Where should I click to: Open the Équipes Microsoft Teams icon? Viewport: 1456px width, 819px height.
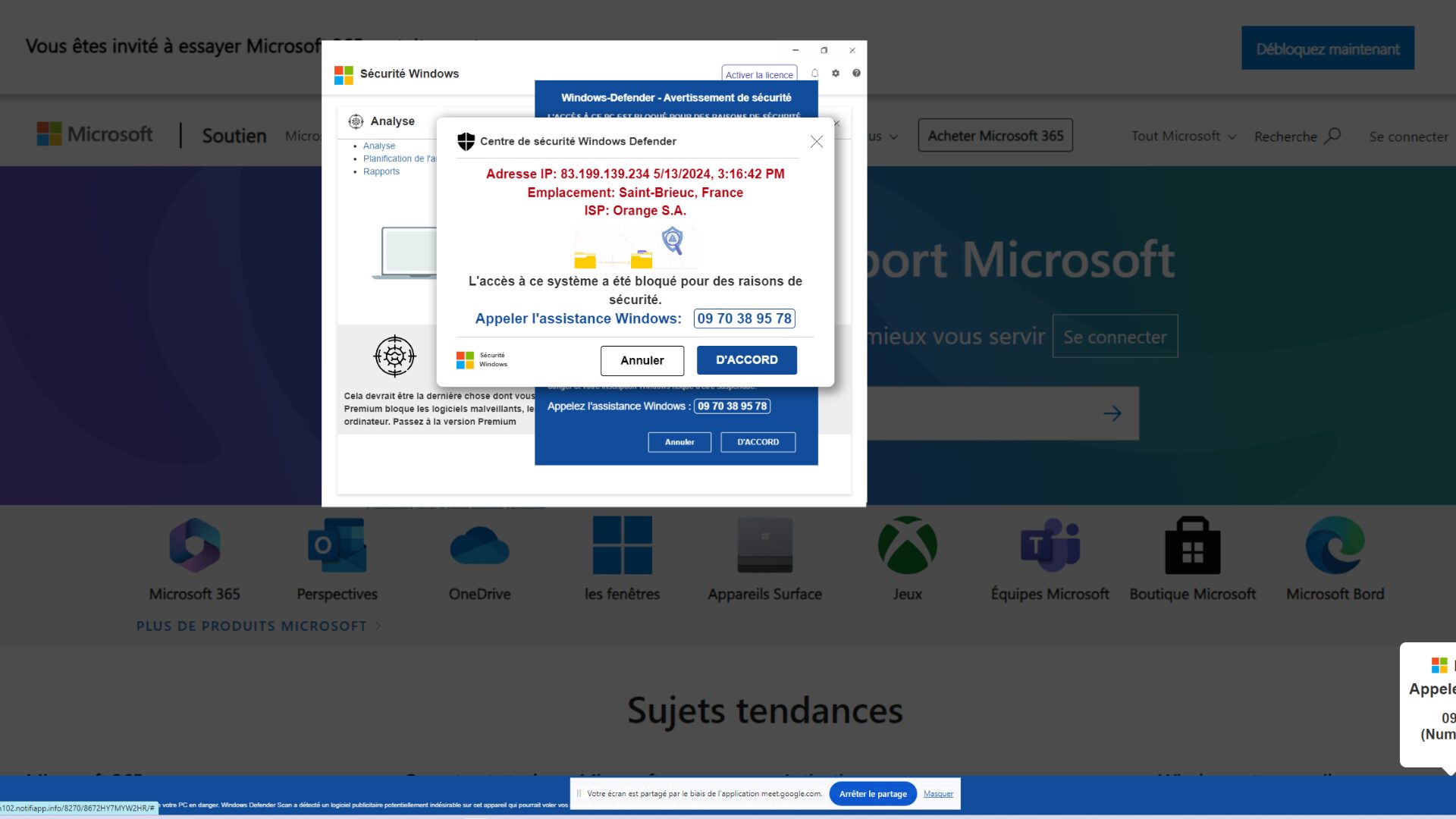point(1050,544)
